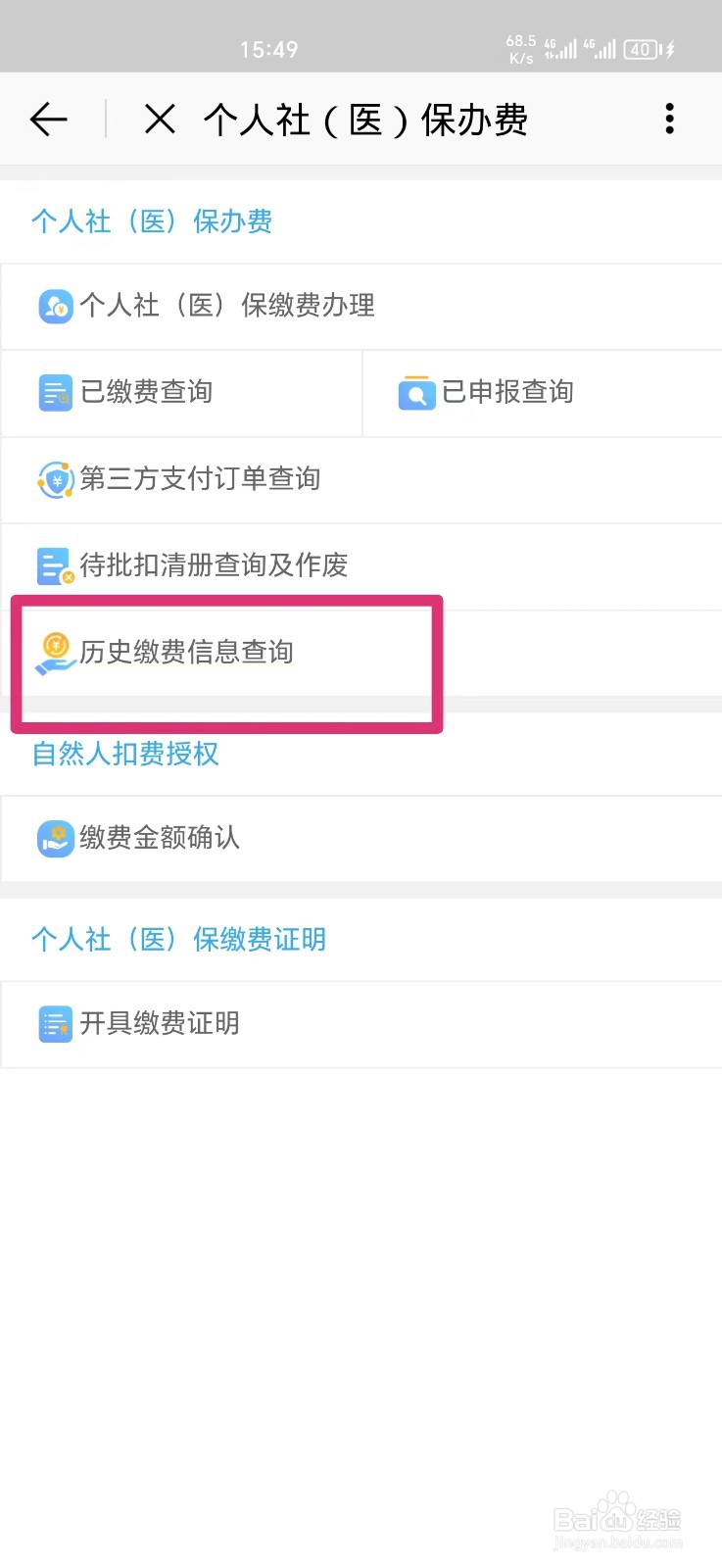Tap the 缴费金额确认 icon
This screenshot has height=1568, width=722.
click(x=55, y=839)
